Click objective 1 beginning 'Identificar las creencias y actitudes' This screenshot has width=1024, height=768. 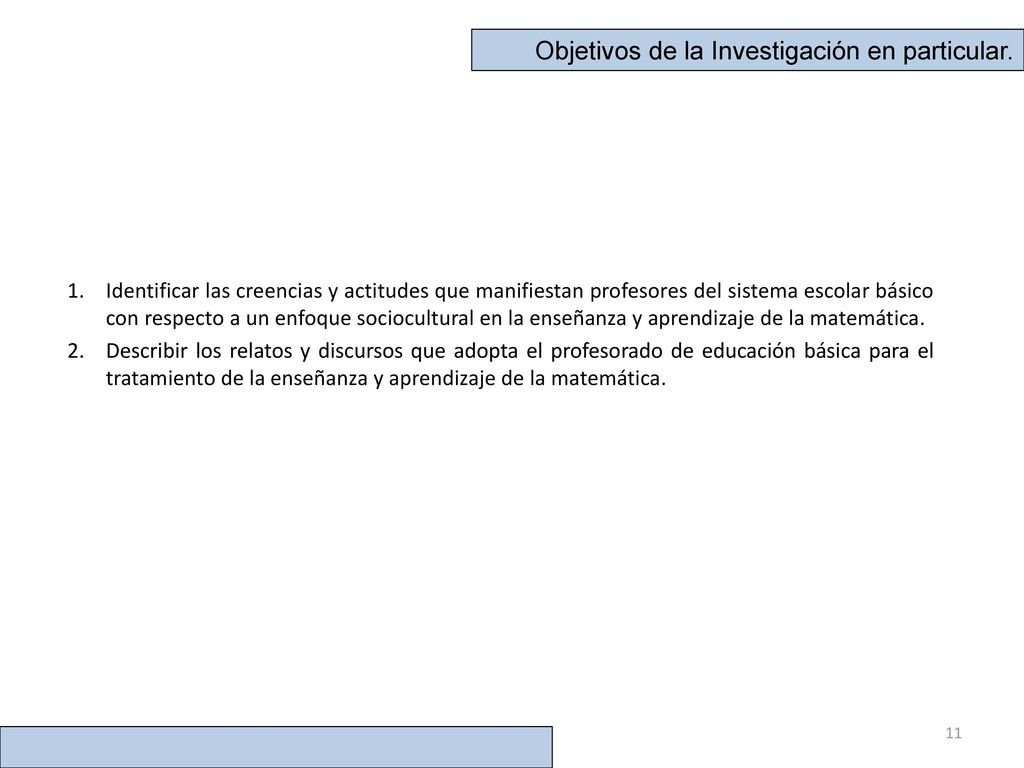point(519,304)
